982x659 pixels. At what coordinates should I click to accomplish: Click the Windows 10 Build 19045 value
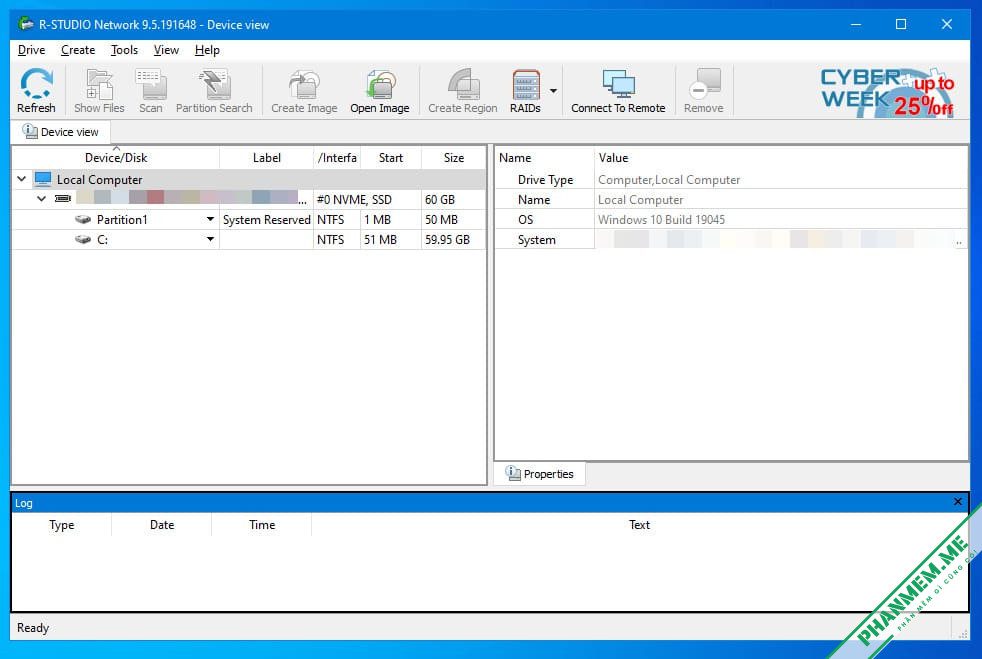[661, 219]
